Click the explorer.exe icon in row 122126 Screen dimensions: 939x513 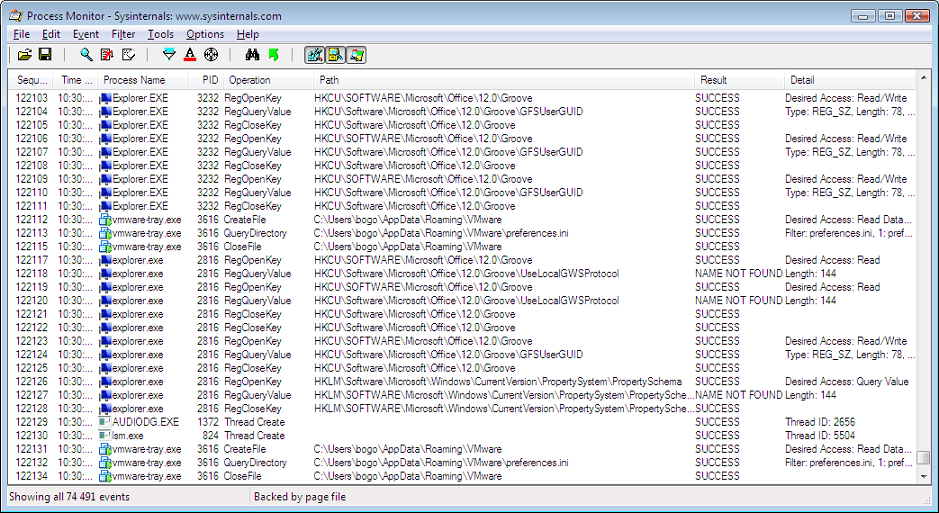tap(106, 382)
